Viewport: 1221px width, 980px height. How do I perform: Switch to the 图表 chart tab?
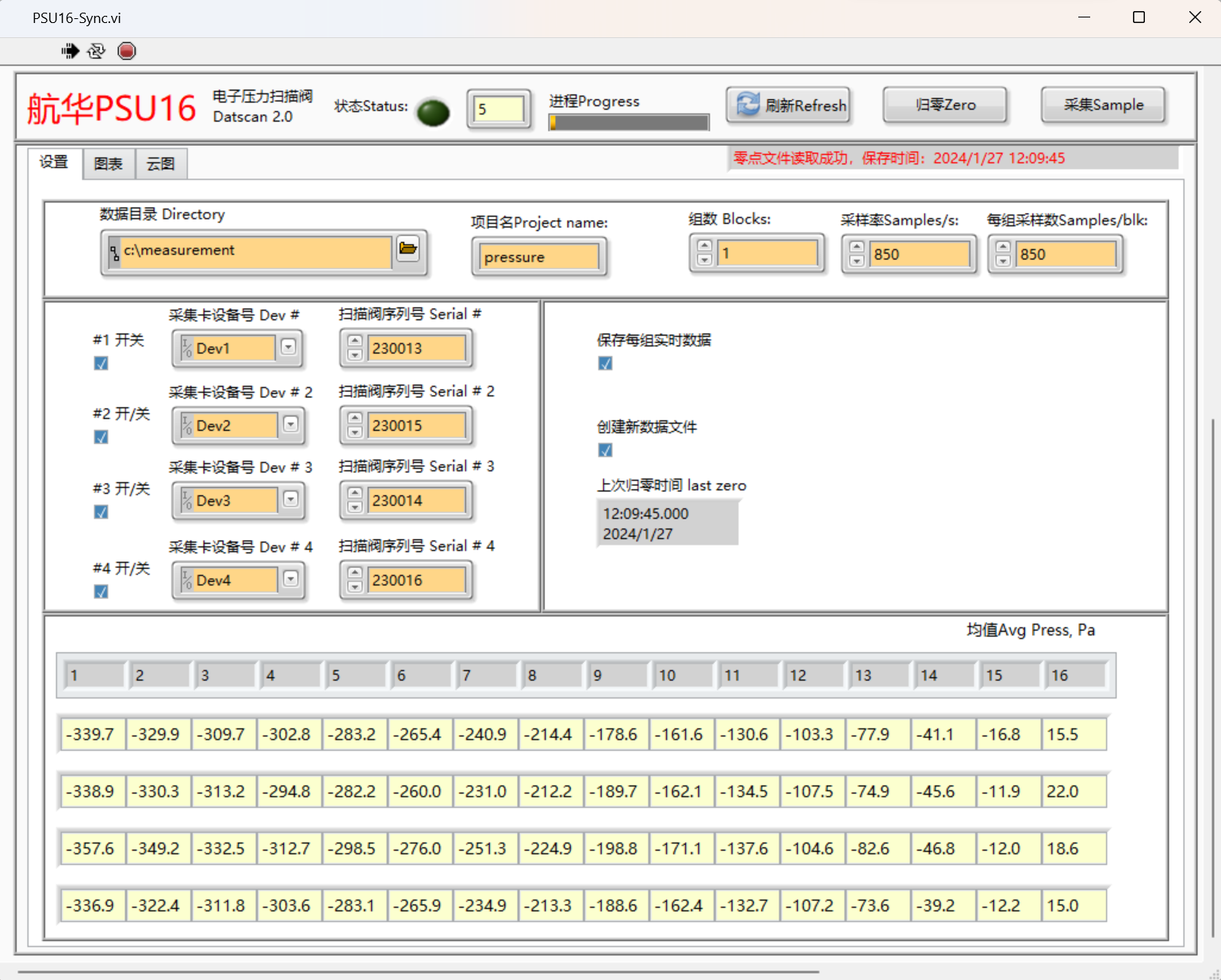point(109,164)
